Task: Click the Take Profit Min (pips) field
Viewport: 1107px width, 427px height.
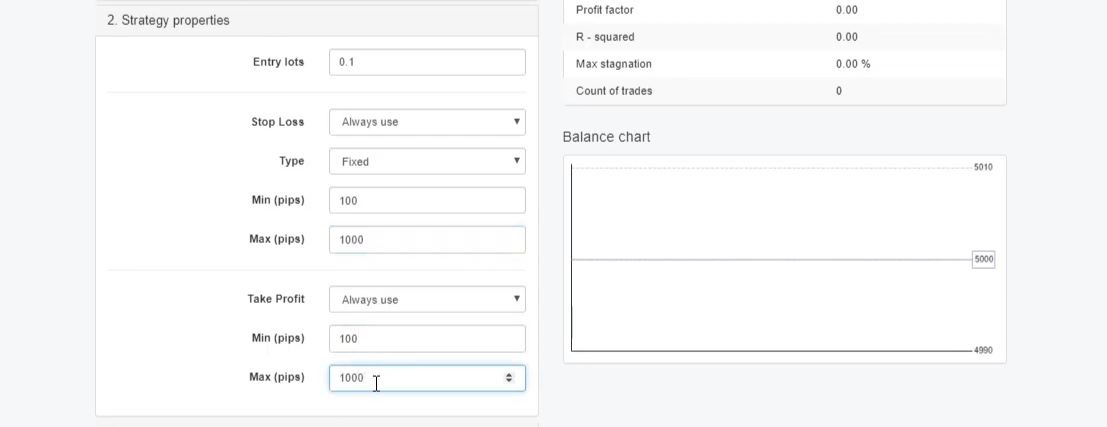Action: [x=427, y=338]
